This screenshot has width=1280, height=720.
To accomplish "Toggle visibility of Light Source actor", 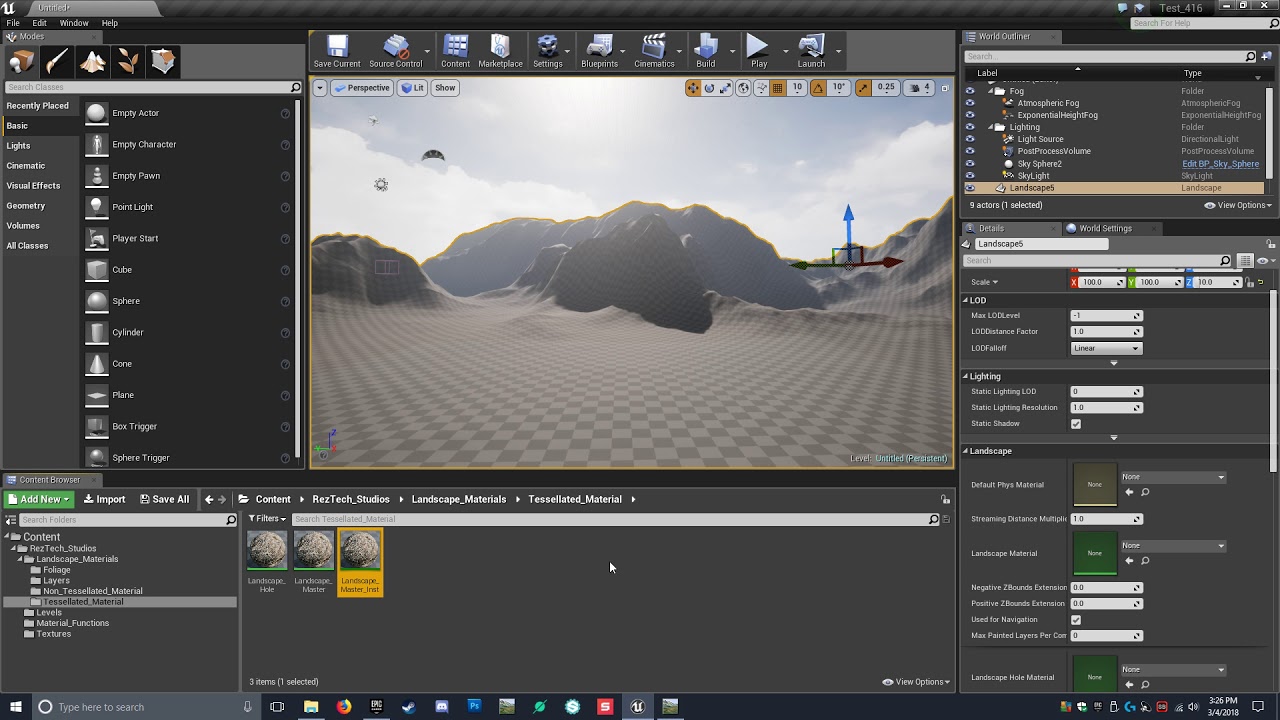I will click(969, 139).
